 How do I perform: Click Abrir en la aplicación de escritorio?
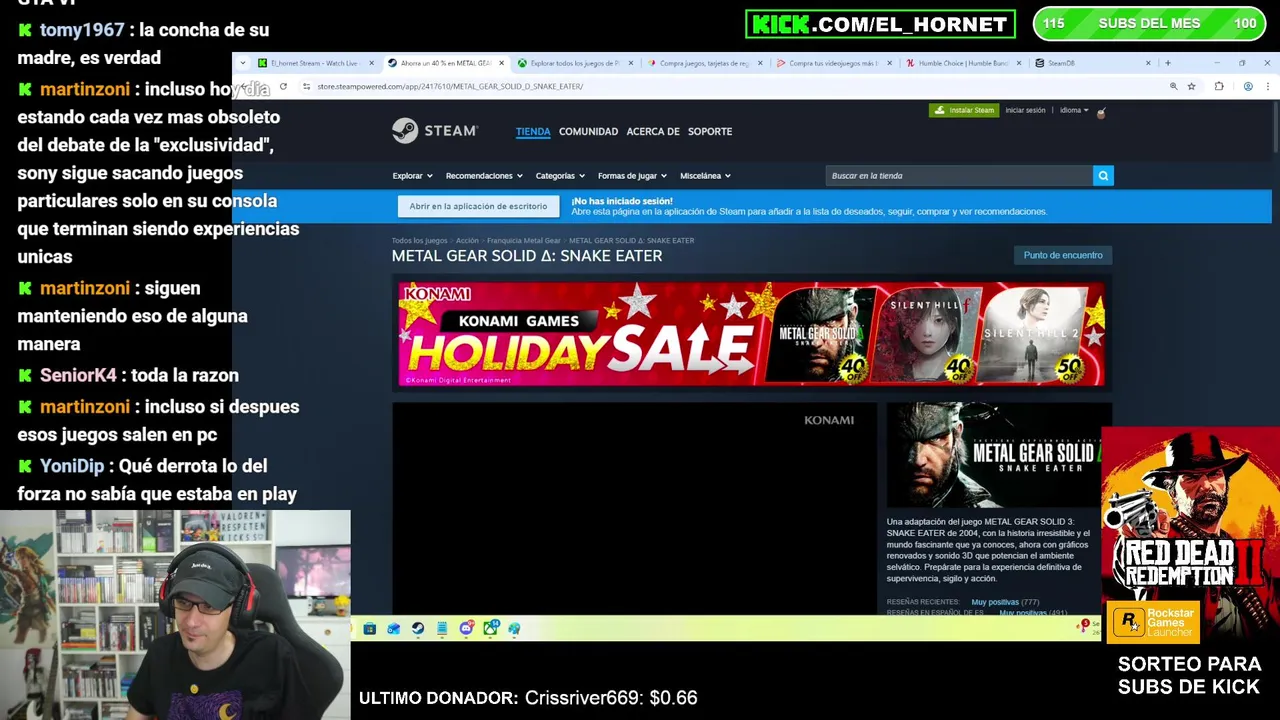click(478, 206)
